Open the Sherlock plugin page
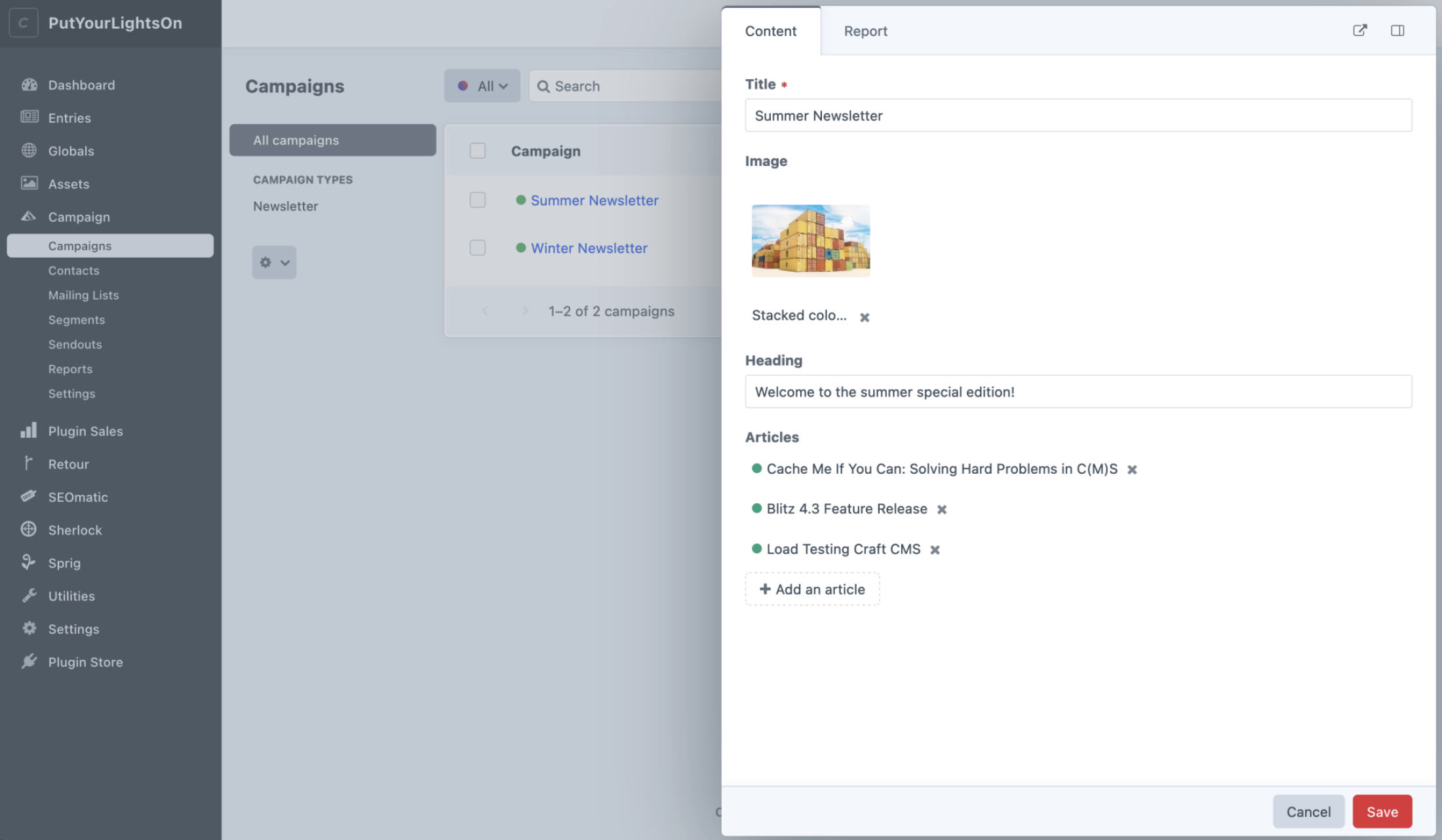This screenshot has height=840, width=1442. (75, 529)
